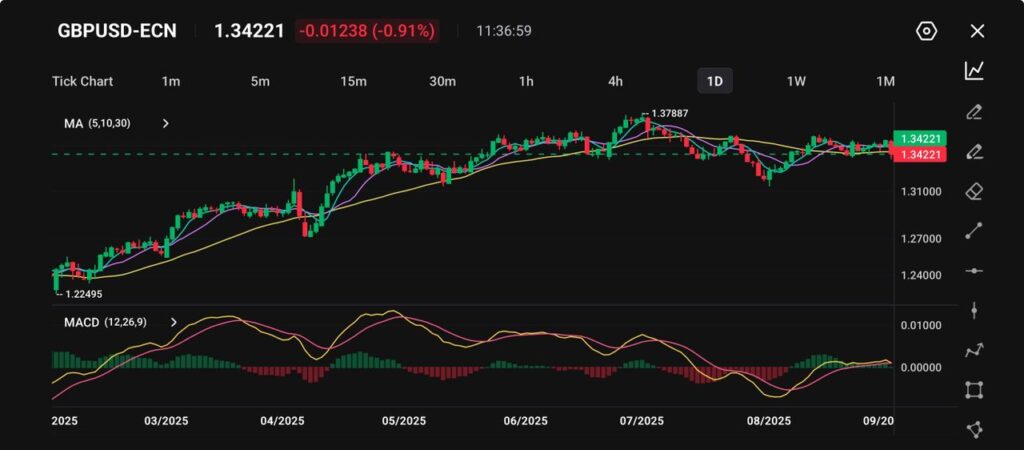The width and height of the screenshot is (1024, 450).
Task: Select the 1M monthly timeframe
Action: pyautogui.click(x=885, y=81)
